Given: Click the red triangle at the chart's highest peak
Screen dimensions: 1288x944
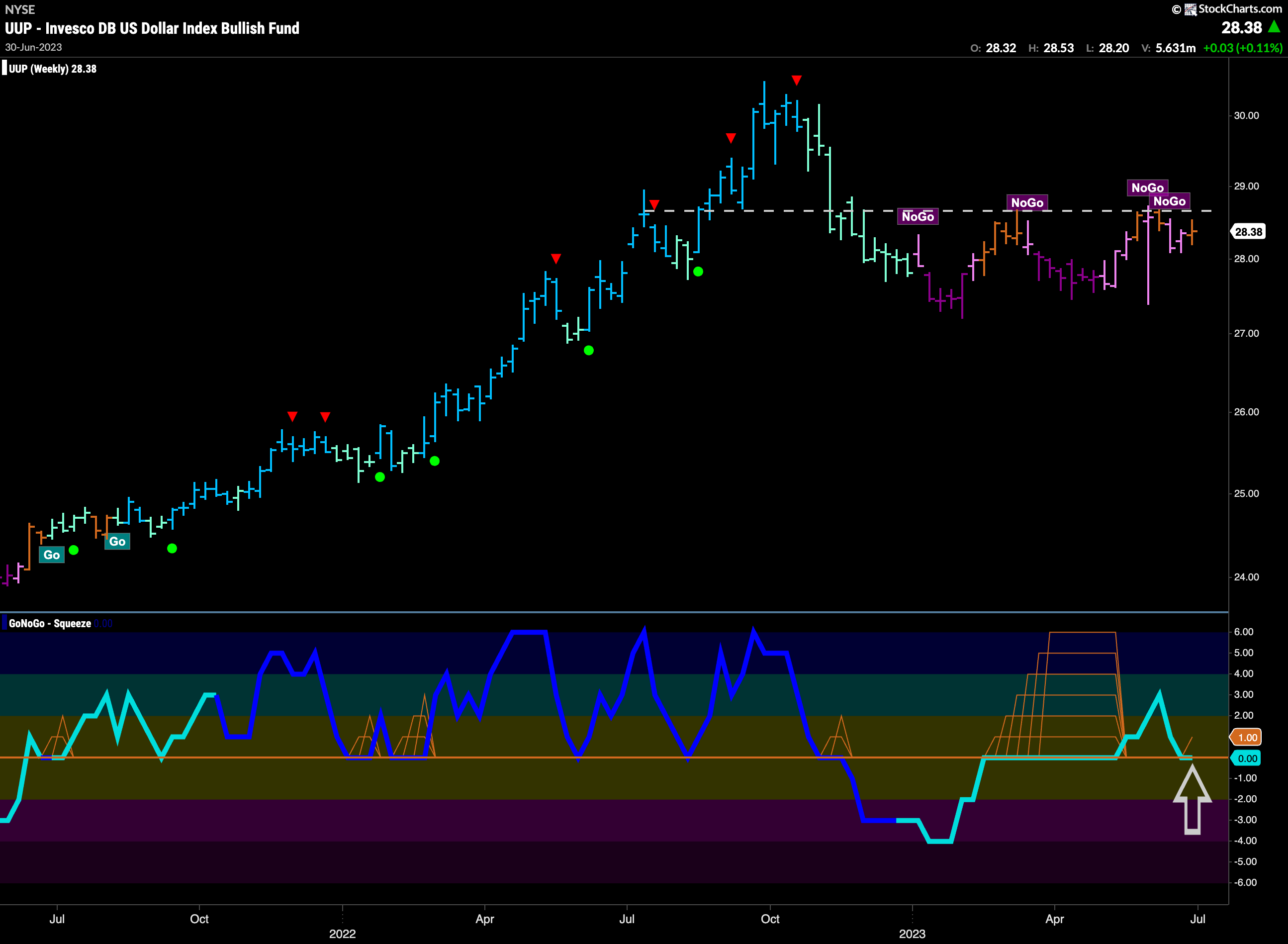Looking at the screenshot, I should (797, 81).
